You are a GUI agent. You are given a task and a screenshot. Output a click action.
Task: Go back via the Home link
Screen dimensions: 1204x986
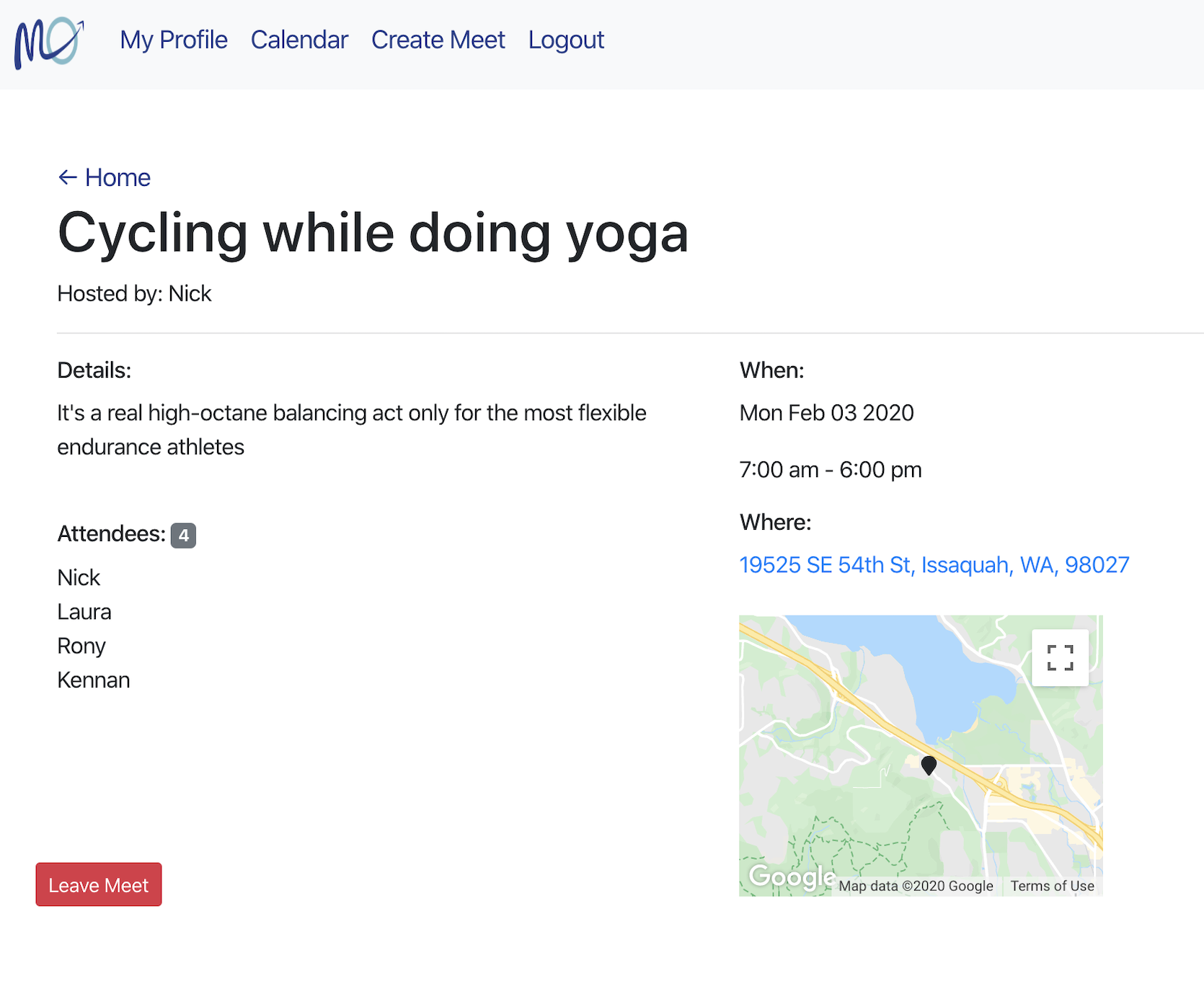click(118, 177)
